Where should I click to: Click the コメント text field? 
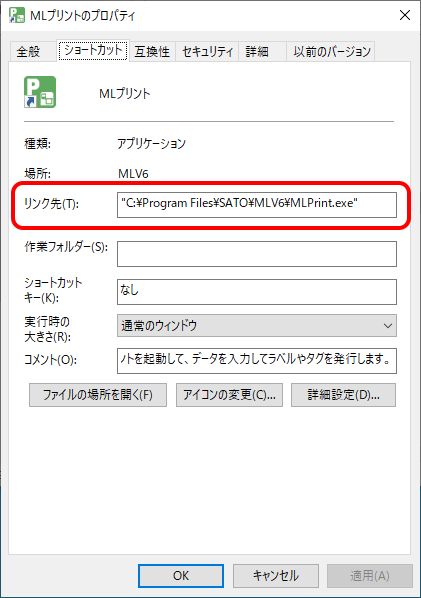(257, 360)
